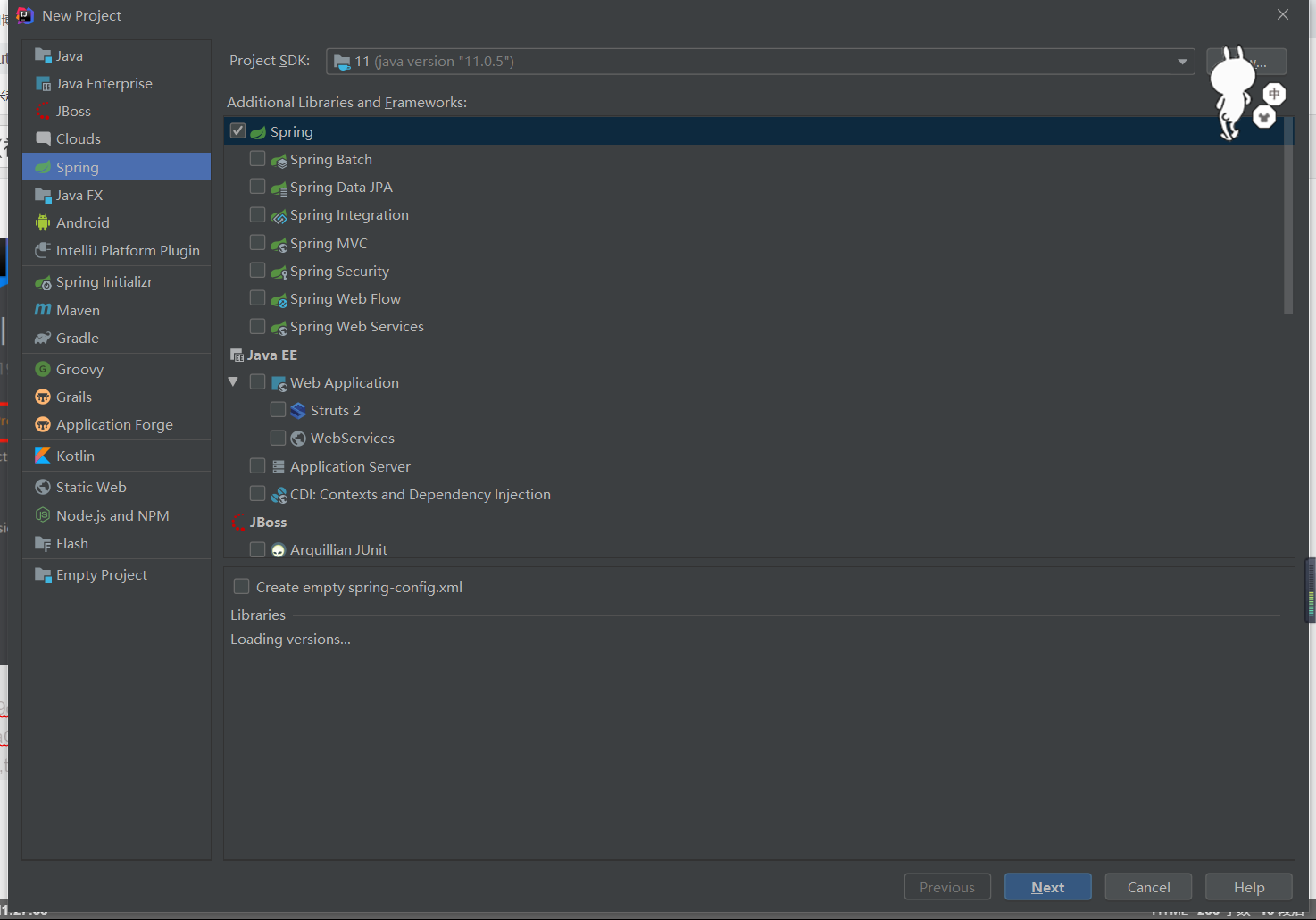Check the Arquillian JUnit checkbox
Screen dimensions: 1316x920
[x=257, y=549]
